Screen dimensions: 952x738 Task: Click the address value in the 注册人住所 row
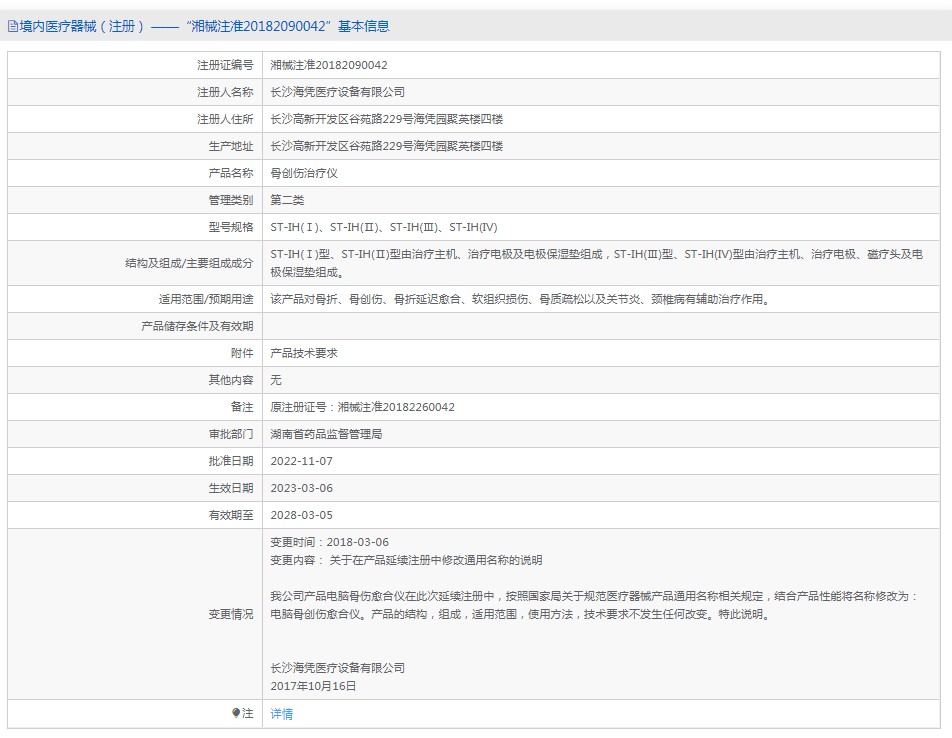387,119
